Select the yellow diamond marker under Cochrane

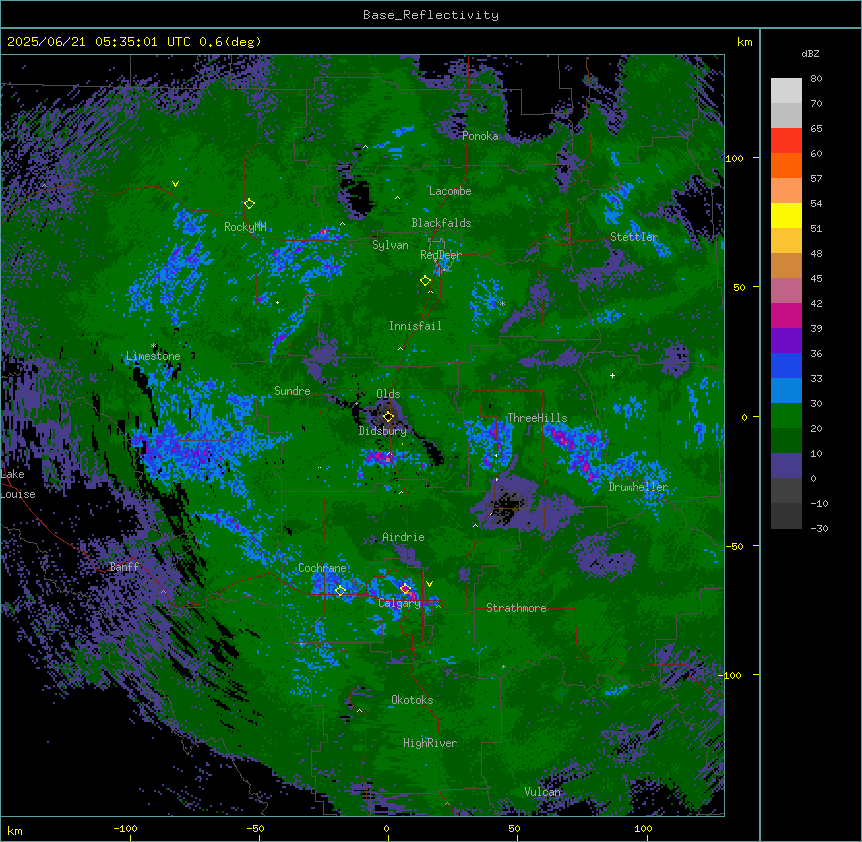tap(340, 591)
